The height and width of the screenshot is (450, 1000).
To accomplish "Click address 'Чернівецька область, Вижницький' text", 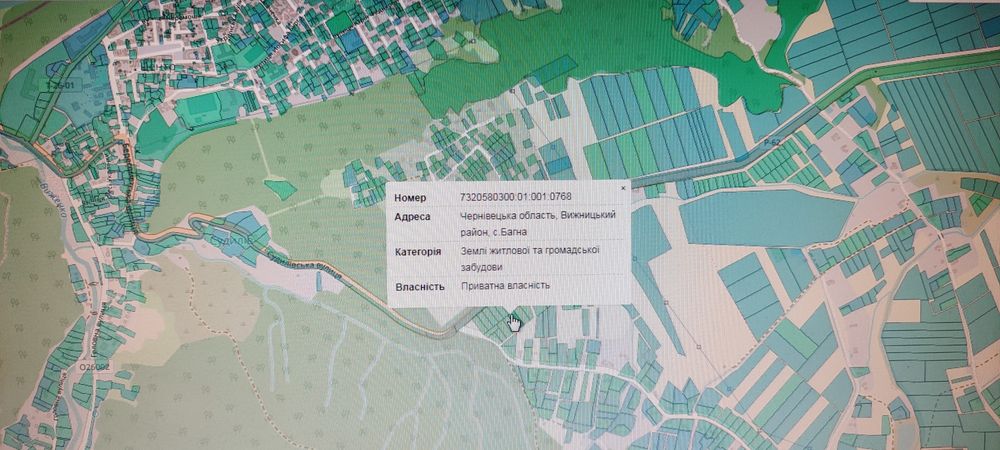I will (538, 216).
